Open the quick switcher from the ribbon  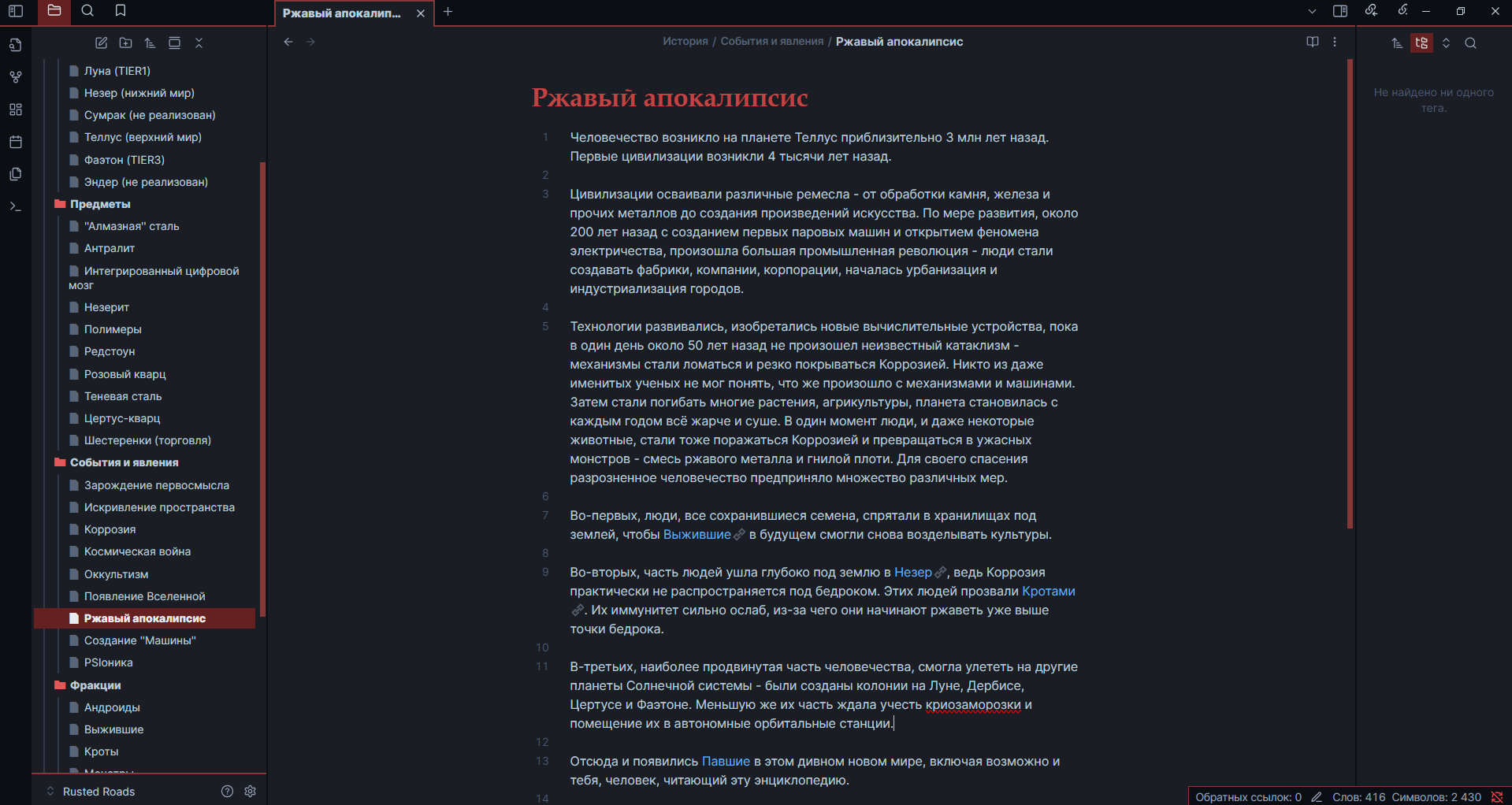(x=16, y=45)
